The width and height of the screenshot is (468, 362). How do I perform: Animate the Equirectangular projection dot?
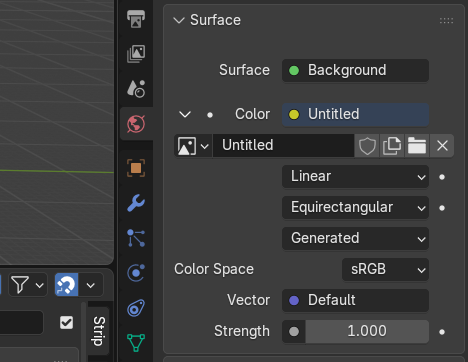coord(442,208)
